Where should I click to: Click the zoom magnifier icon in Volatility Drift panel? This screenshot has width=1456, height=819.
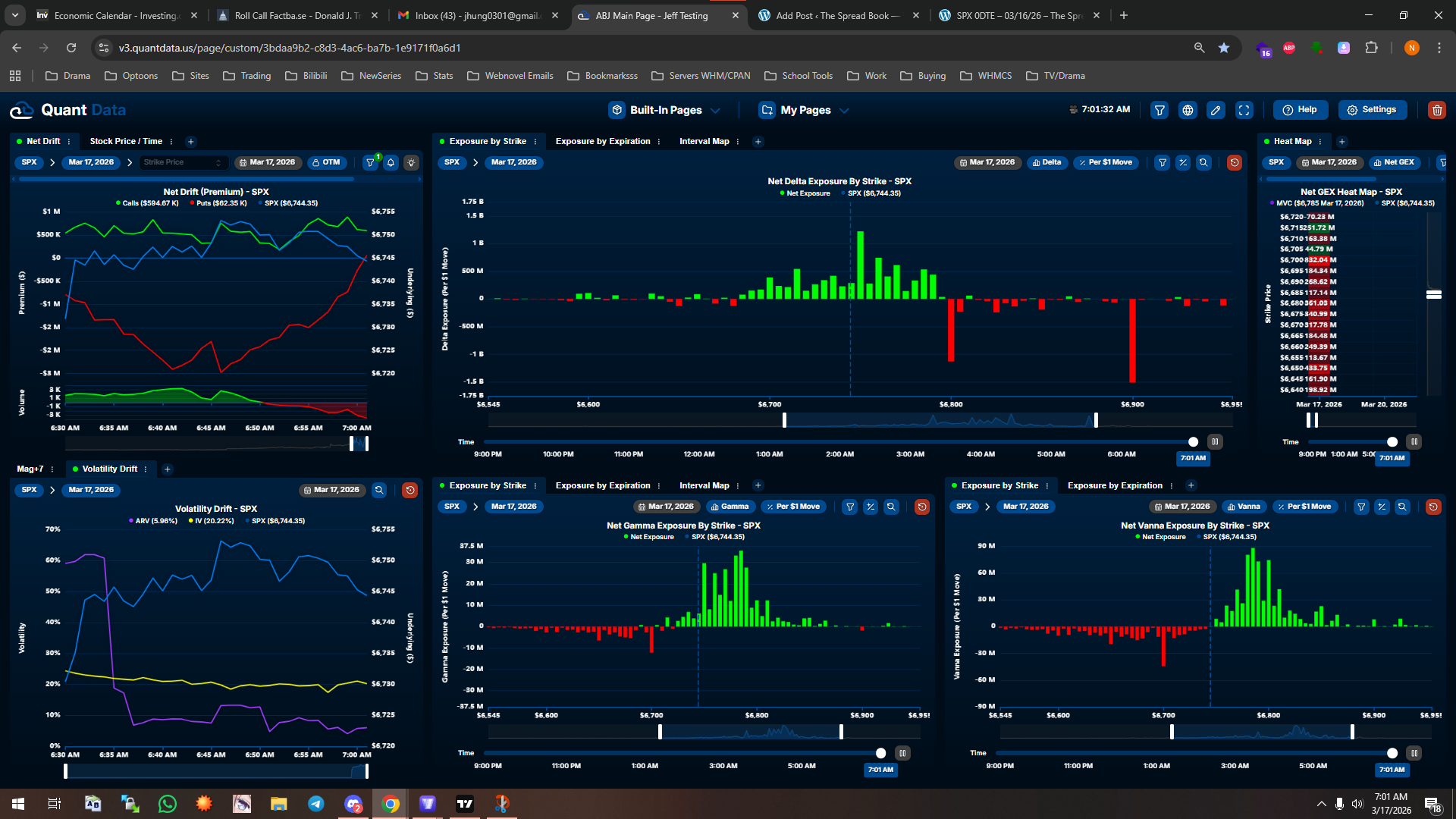(x=379, y=490)
